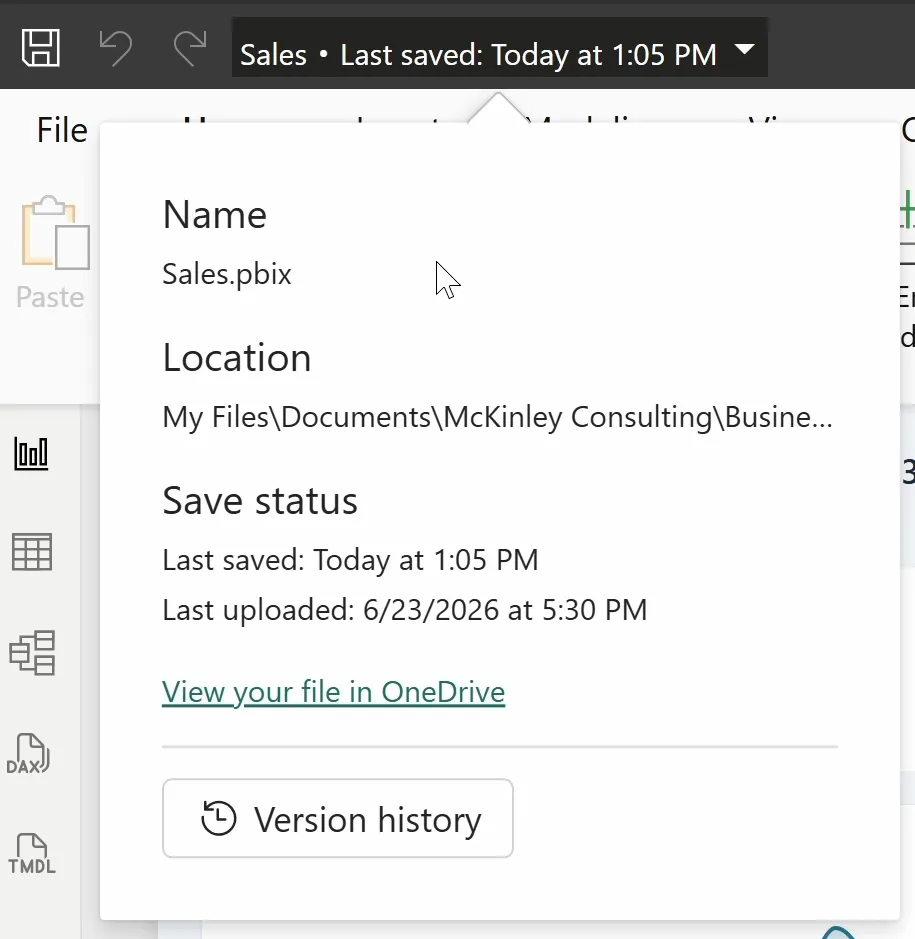Viewport: 915px width, 939px height.
Task: Switch to Table view icon
Action: (x=32, y=552)
